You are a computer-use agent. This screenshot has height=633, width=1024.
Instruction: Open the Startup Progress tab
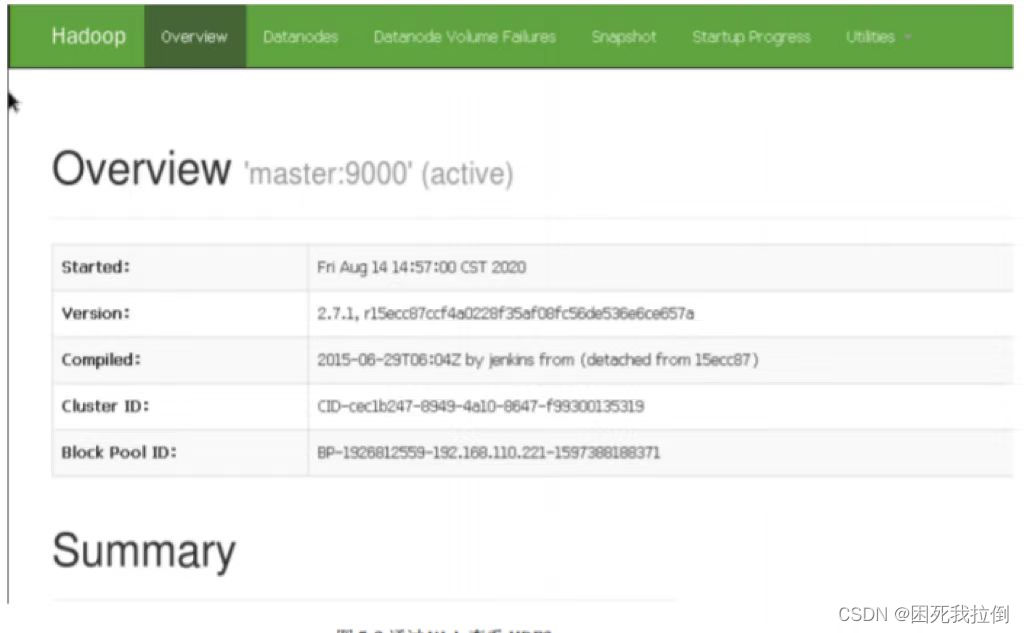pos(751,37)
